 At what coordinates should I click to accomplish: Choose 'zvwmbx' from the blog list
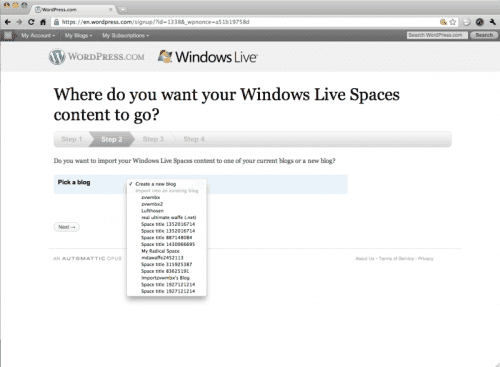click(166, 197)
